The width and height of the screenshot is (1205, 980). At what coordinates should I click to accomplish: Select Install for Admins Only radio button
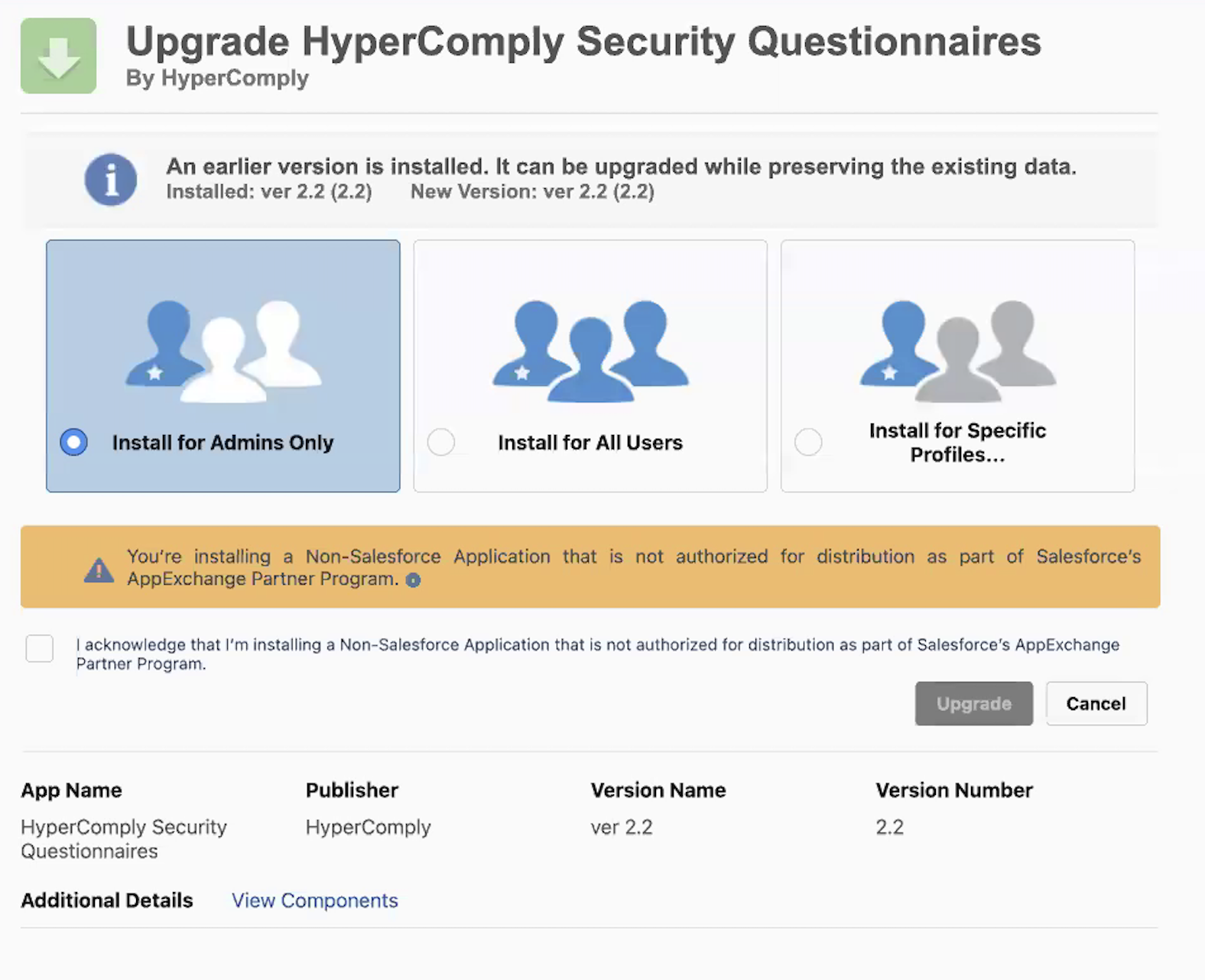coord(74,442)
